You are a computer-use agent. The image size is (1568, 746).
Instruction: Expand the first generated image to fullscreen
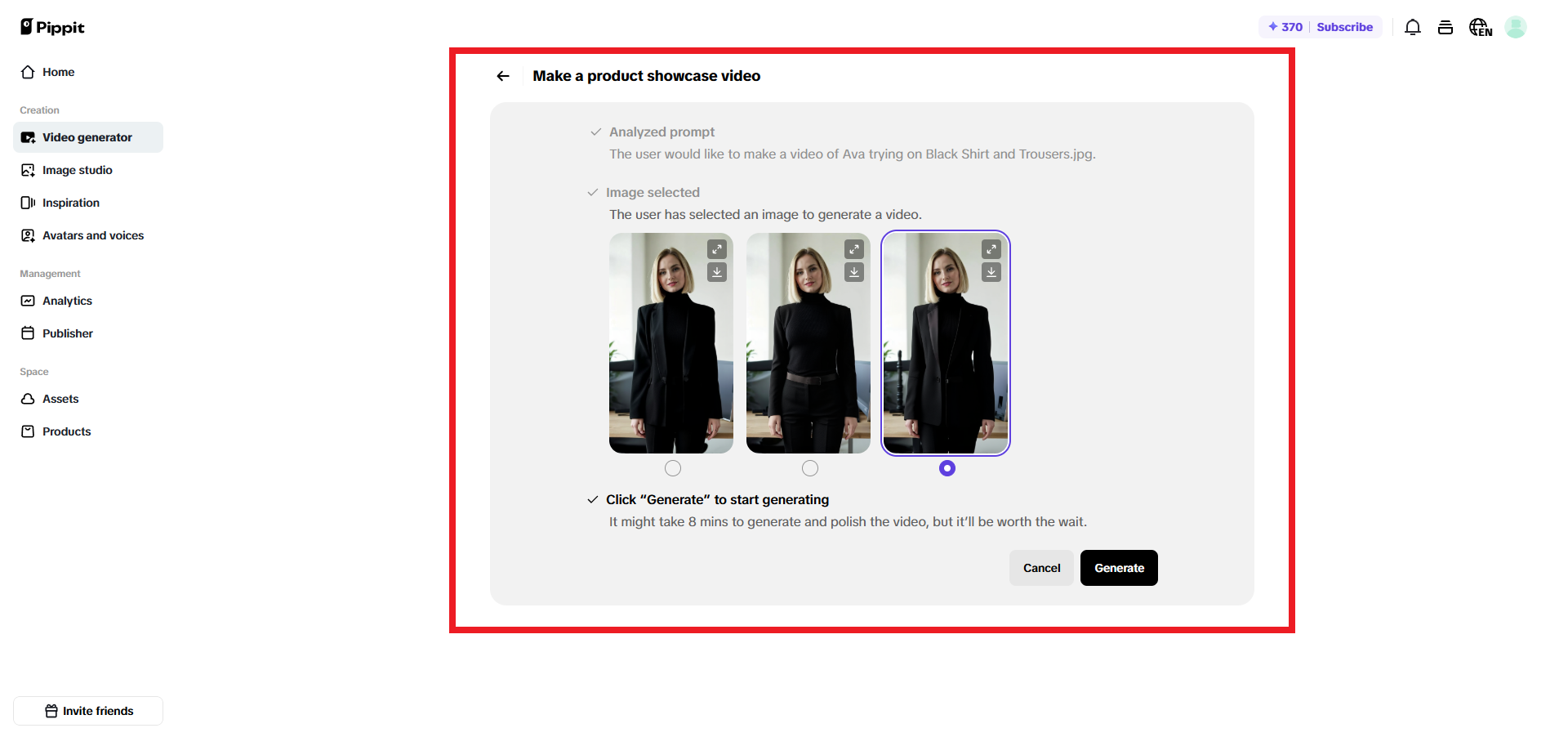tap(717, 249)
